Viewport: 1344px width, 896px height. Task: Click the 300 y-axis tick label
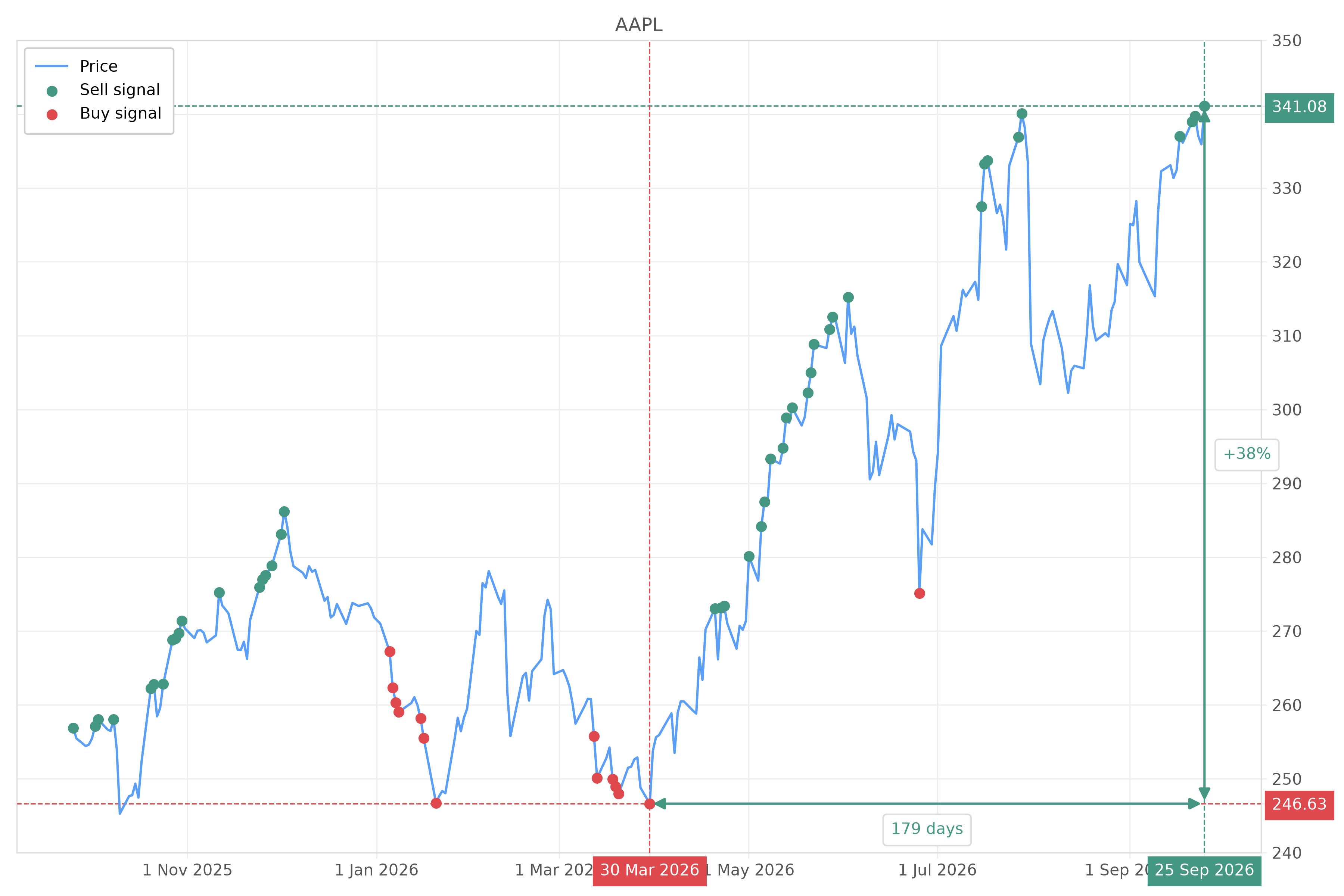(x=1287, y=410)
